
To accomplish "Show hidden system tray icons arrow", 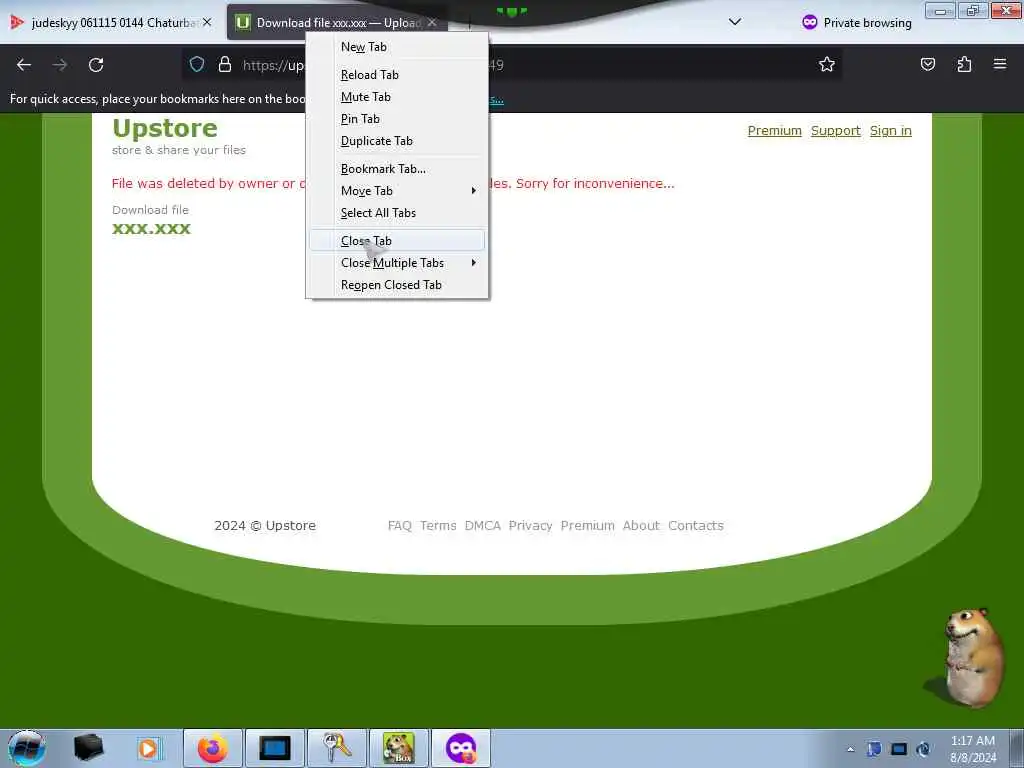I will click(x=850, y=749).
